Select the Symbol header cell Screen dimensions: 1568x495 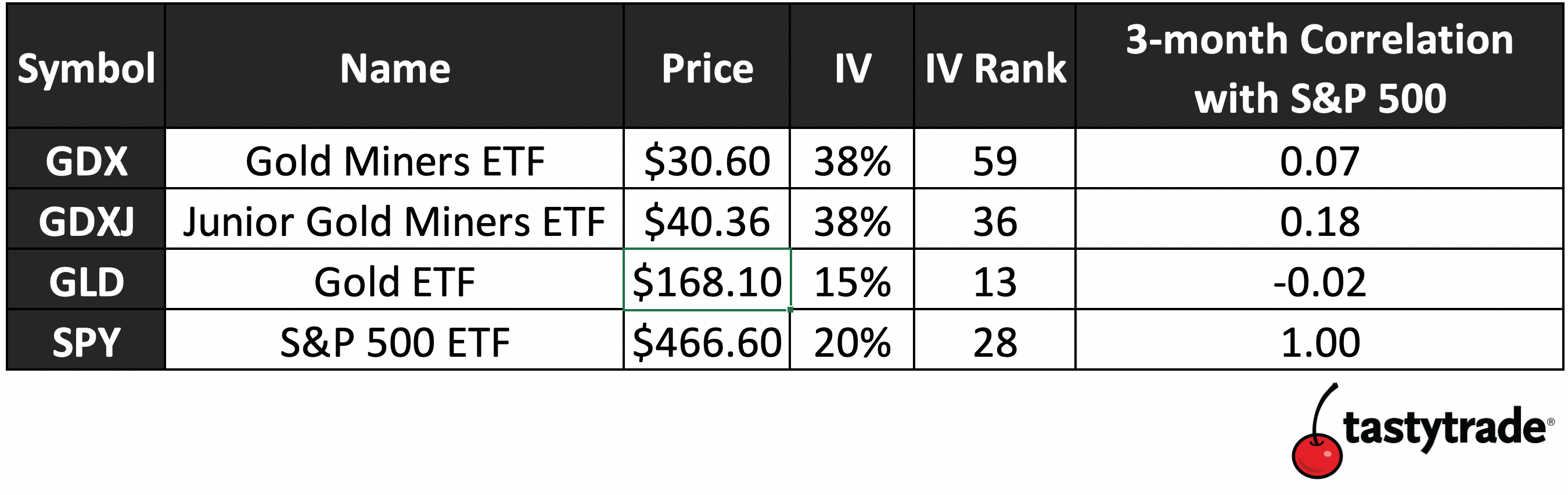pos(86,66)
